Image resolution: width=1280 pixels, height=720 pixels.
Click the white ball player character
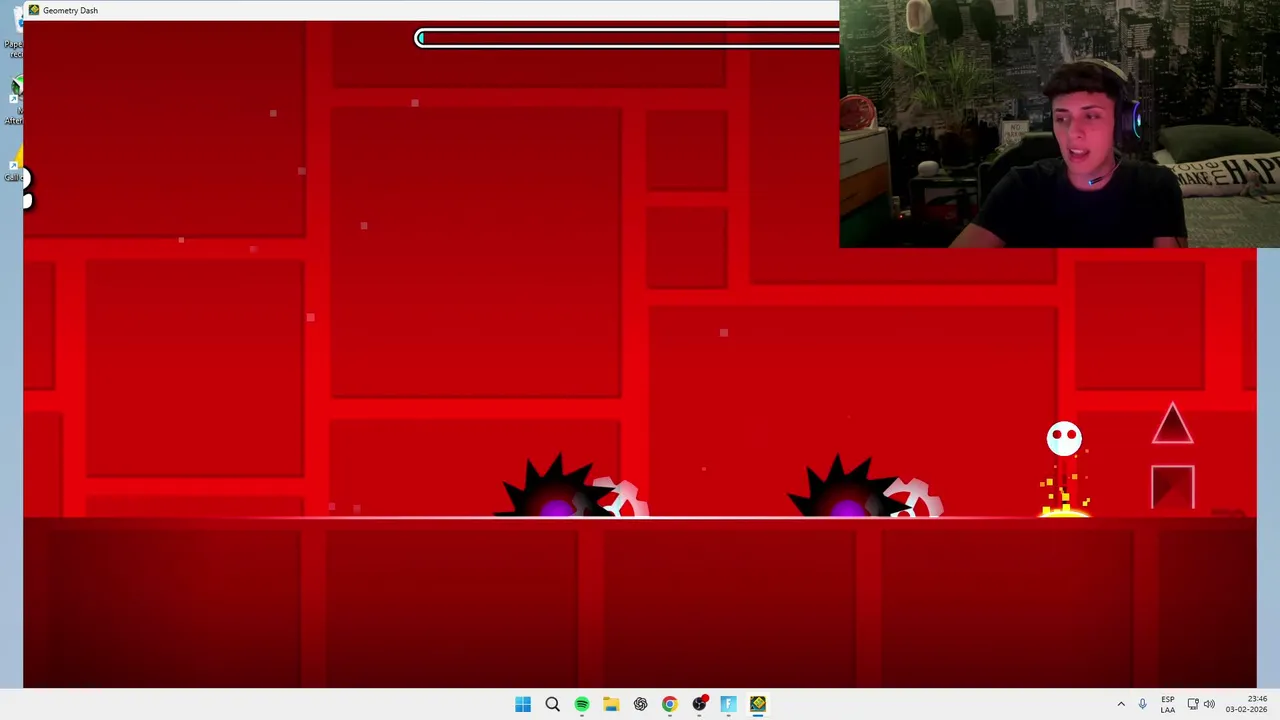1064,438
